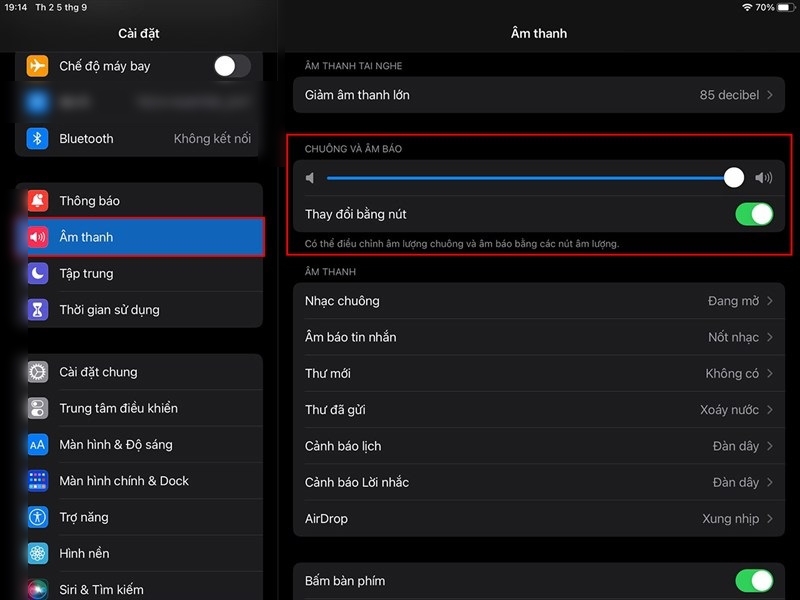Open Giảm âm thanh lớn chevron
This screenshot has width=800, height=600.
coord(770,95)
